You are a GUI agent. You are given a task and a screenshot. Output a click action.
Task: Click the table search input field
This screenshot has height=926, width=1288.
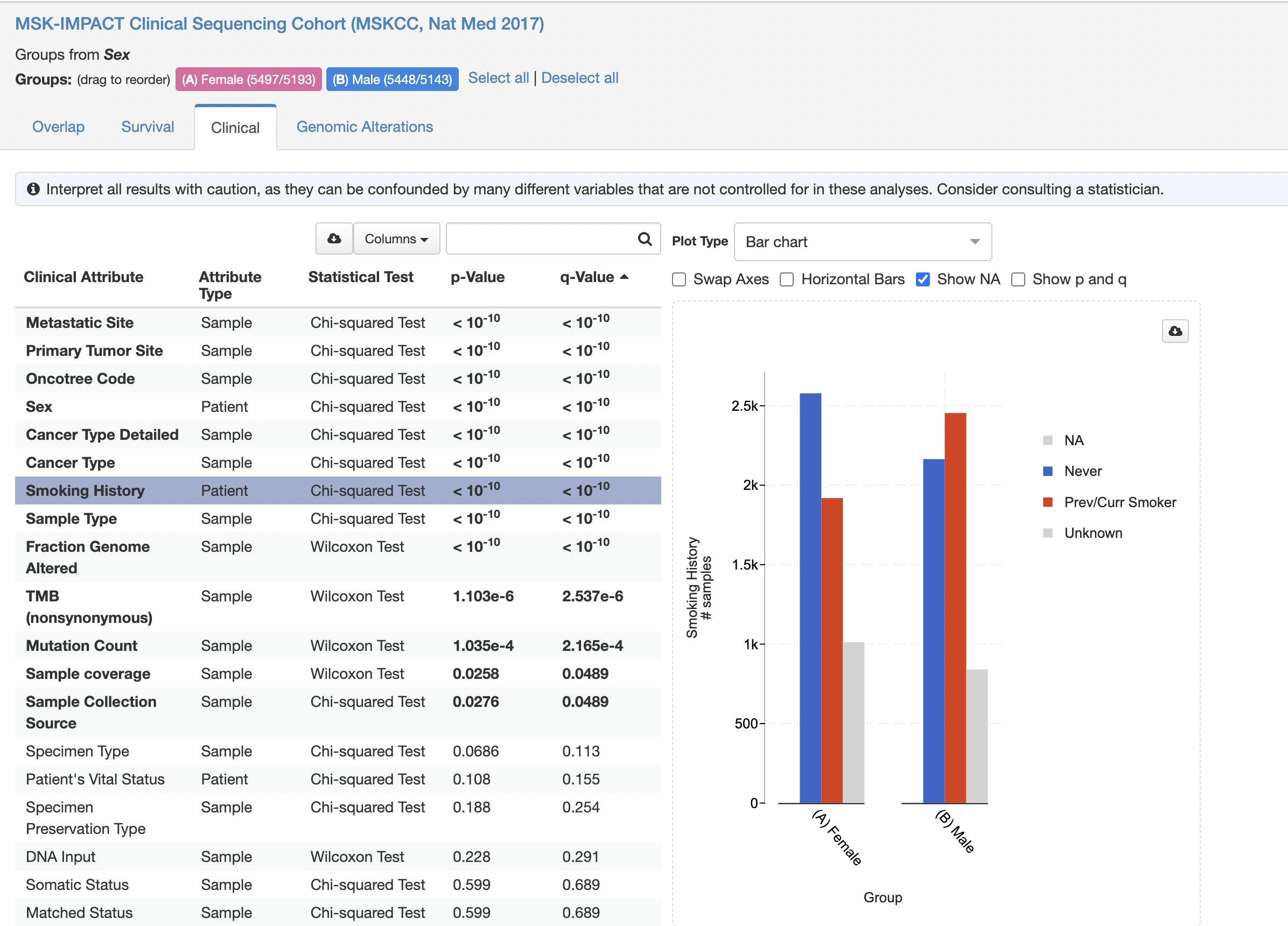pyautogui.click(x=542, y=238)
